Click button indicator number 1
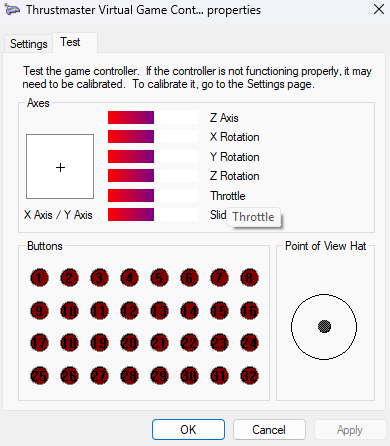 tap(39, 278)
